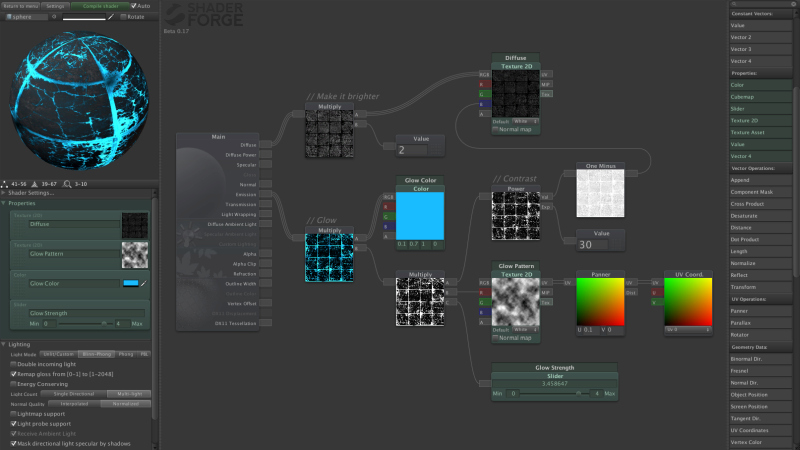
Task: Select the Phong light mode
Action: tap(126, 354)
